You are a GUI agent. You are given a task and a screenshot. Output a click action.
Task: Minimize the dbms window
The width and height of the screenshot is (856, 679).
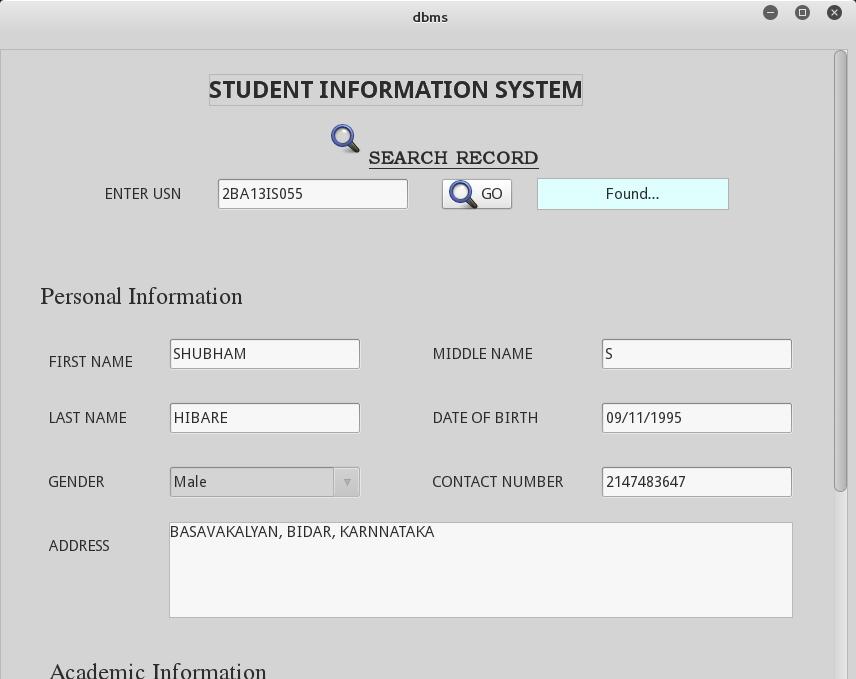pyautogui.click(x=770, y=13)
